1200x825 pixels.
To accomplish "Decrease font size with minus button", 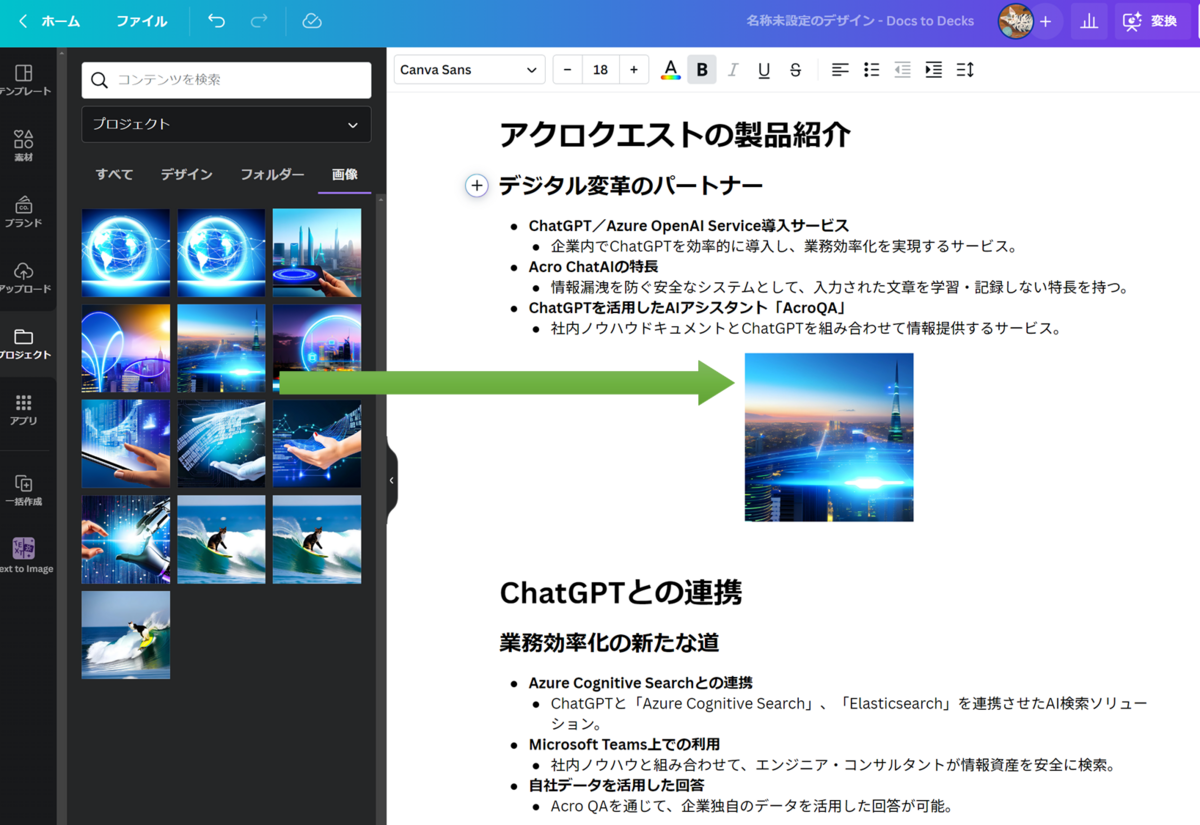I will pos(568,70).
